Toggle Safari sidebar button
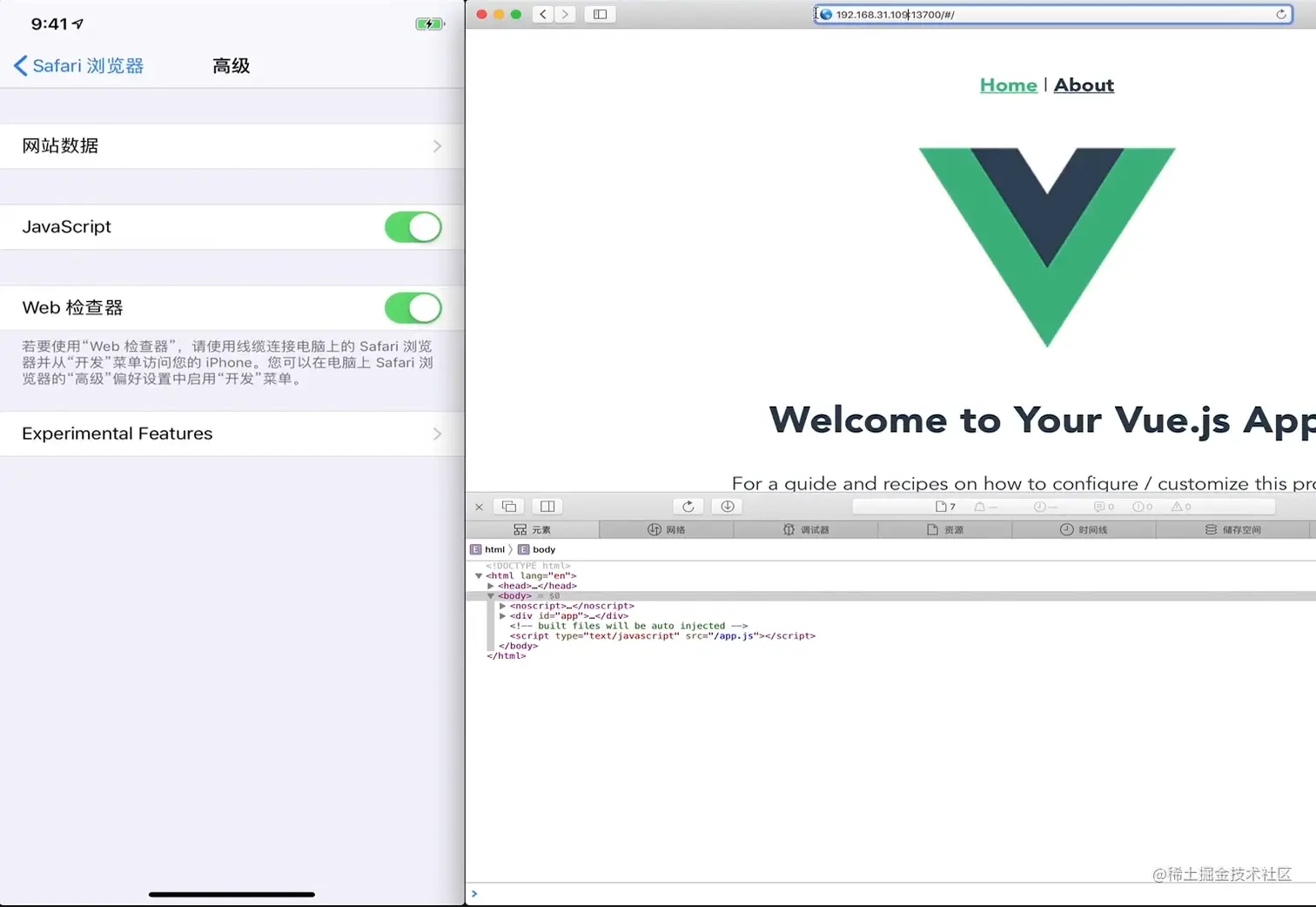Viewport: 1316px width, 907px height. click(600, 14)
